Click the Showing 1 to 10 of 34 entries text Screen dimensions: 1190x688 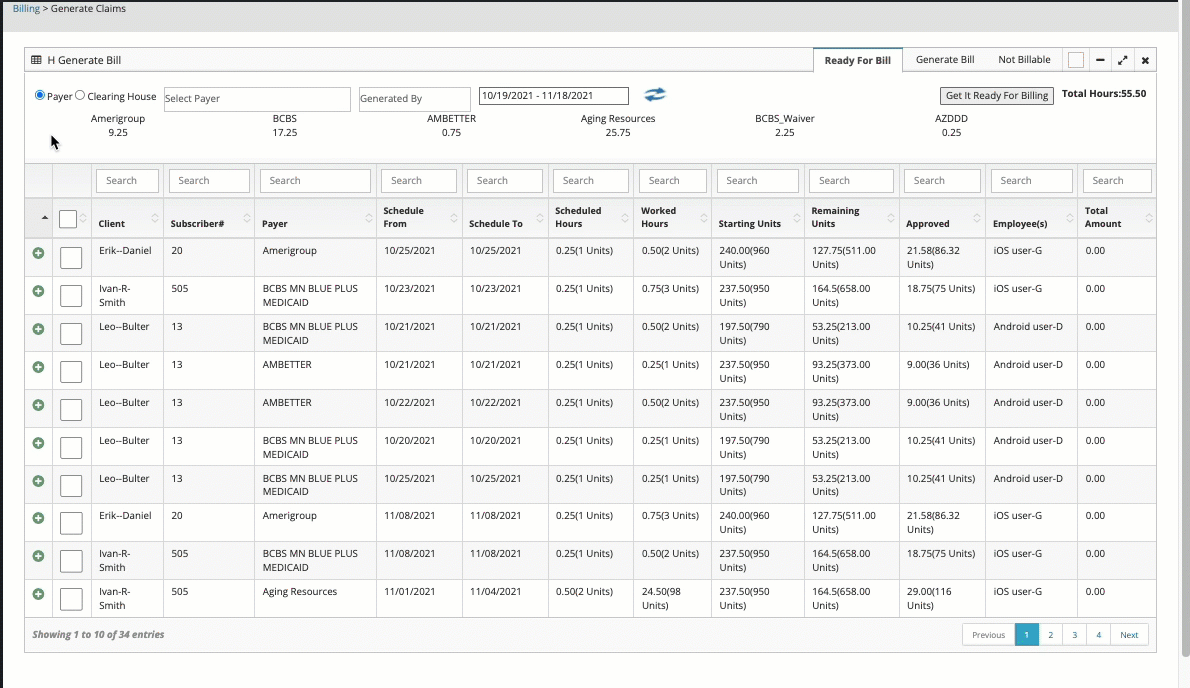(x=98, y=634)
